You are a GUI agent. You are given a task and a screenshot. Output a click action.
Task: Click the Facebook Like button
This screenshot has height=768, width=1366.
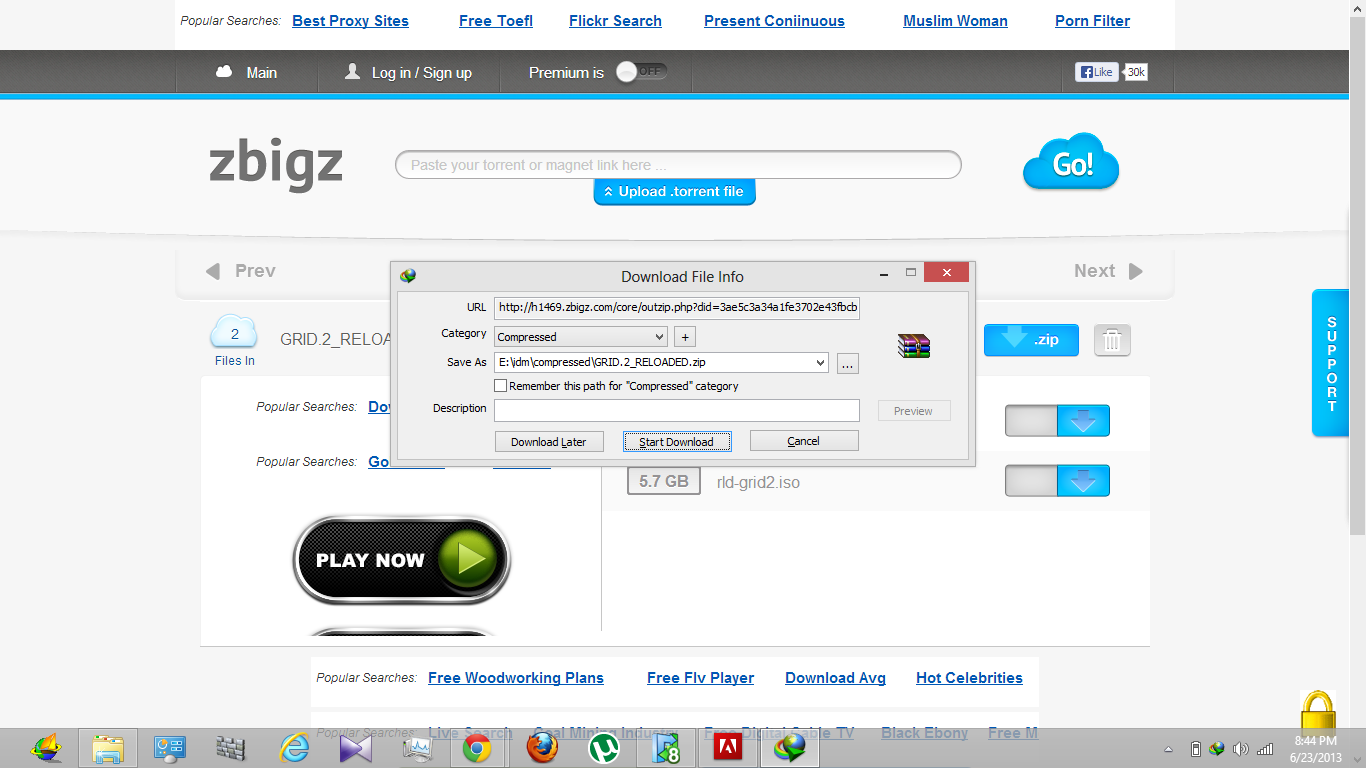click(1095, 72)
